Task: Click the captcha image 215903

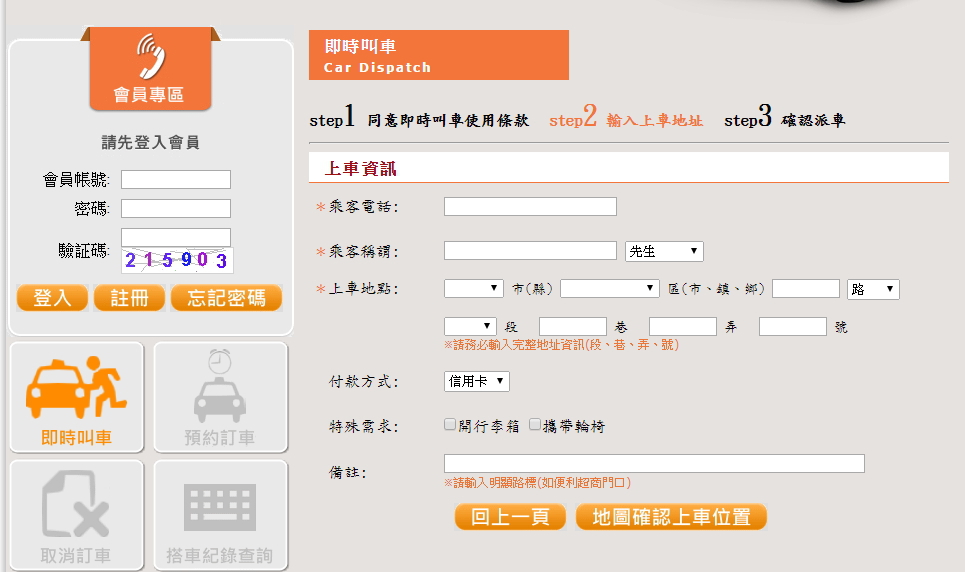Action: point(177,260)
